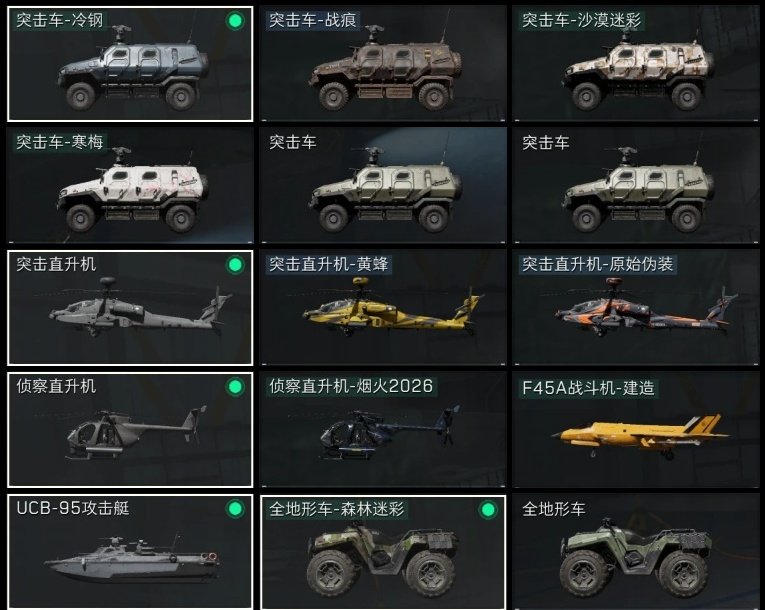Click the green equipped indicator on 突击直升机
This screenshot has width=765, height=610.
[235, 264]
